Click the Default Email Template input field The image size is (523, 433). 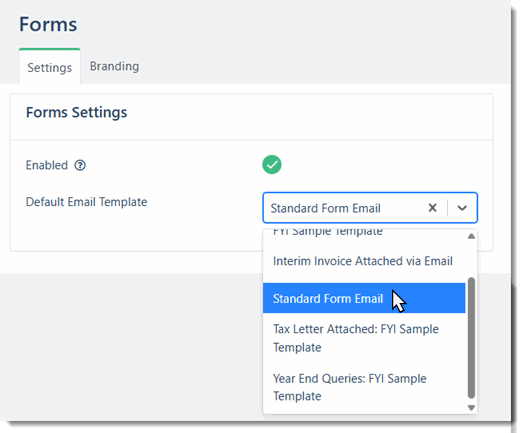point(370,208)
